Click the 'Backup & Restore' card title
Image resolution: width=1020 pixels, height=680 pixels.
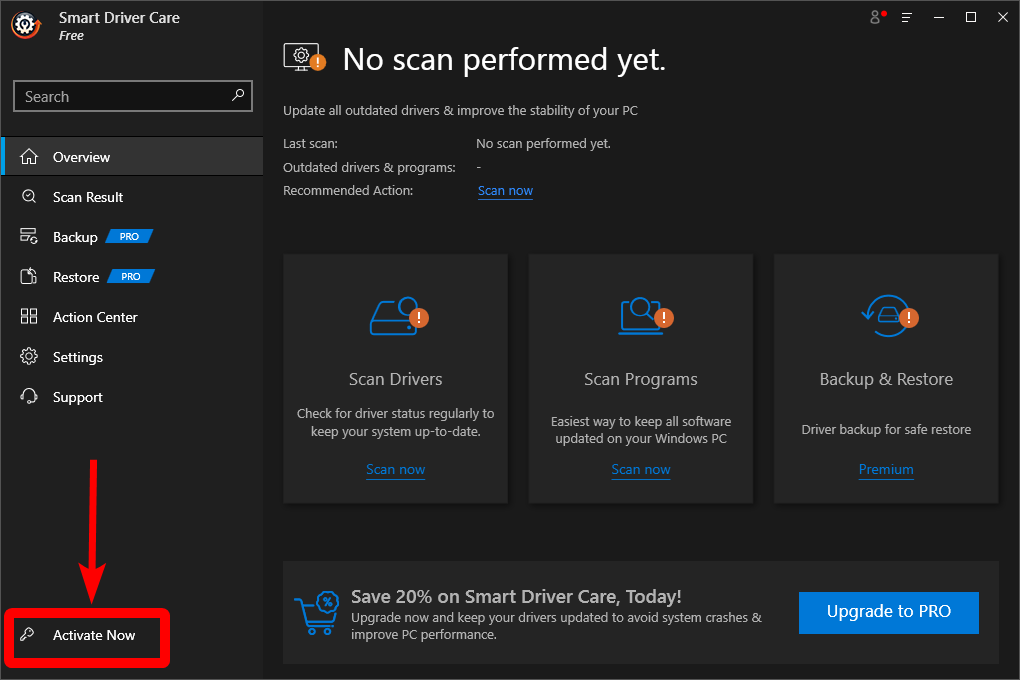point(886,379)
